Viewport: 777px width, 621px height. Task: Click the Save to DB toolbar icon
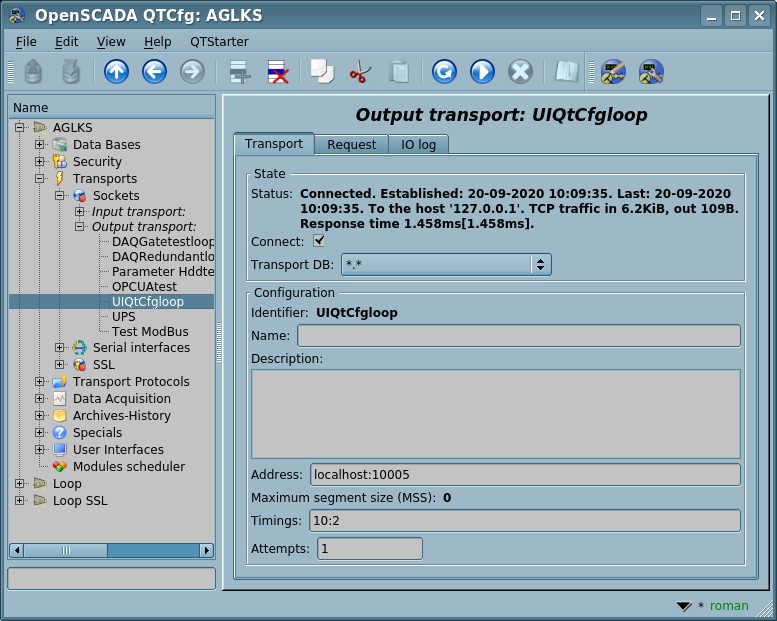71,72
